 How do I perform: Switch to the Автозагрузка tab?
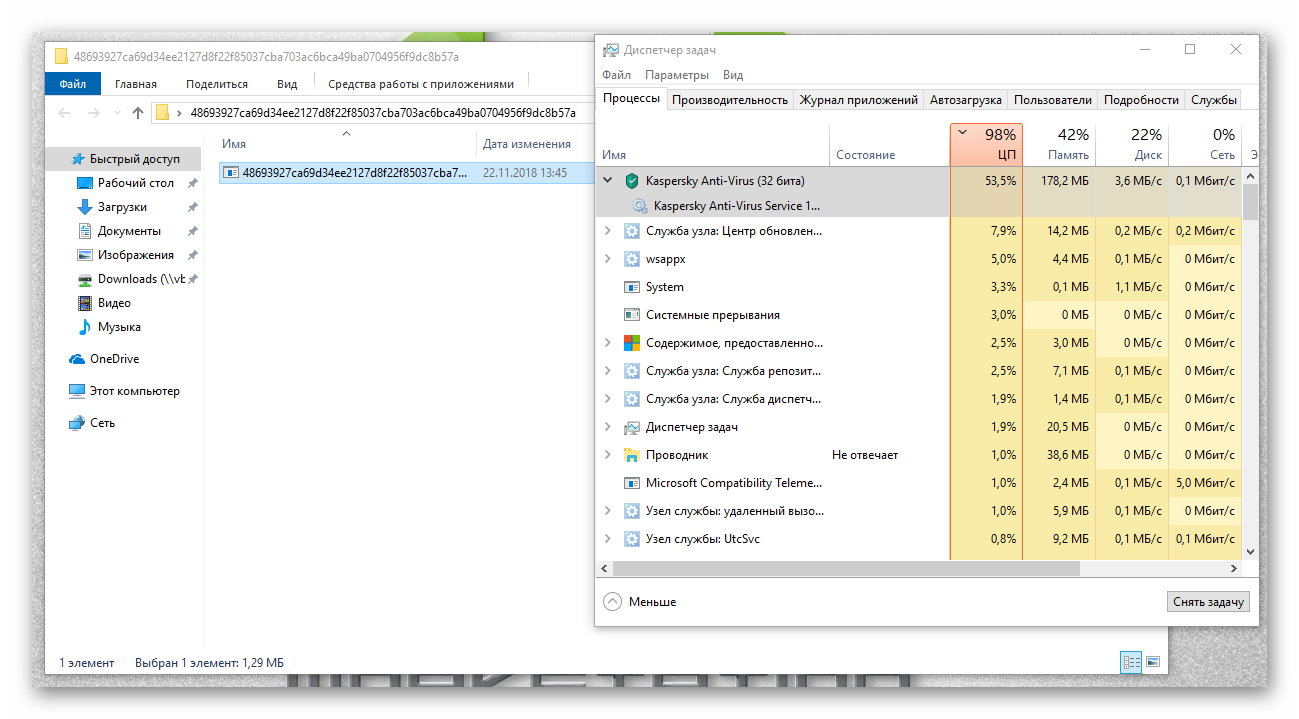point(965,100)
